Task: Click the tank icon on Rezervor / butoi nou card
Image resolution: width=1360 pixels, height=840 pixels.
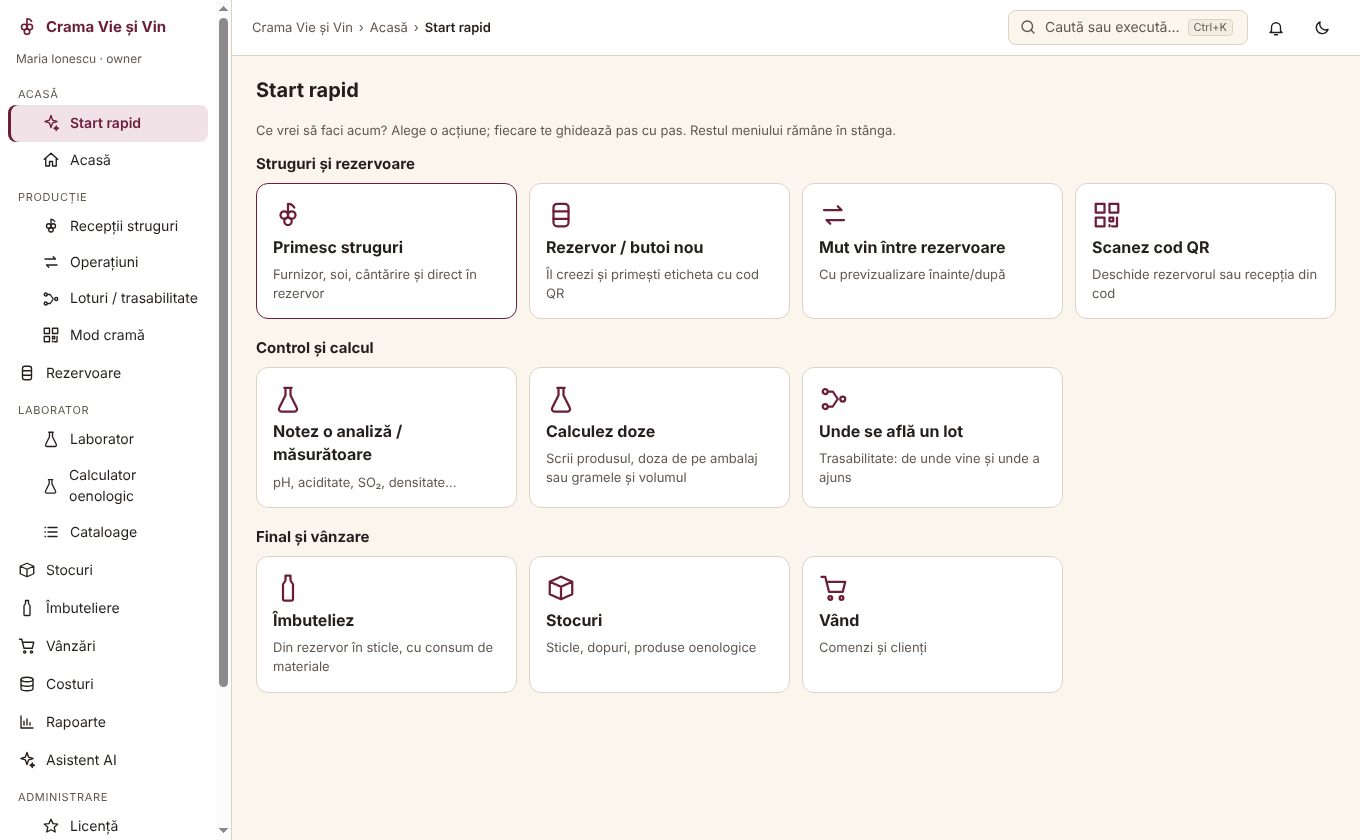Action: (561, 215)
